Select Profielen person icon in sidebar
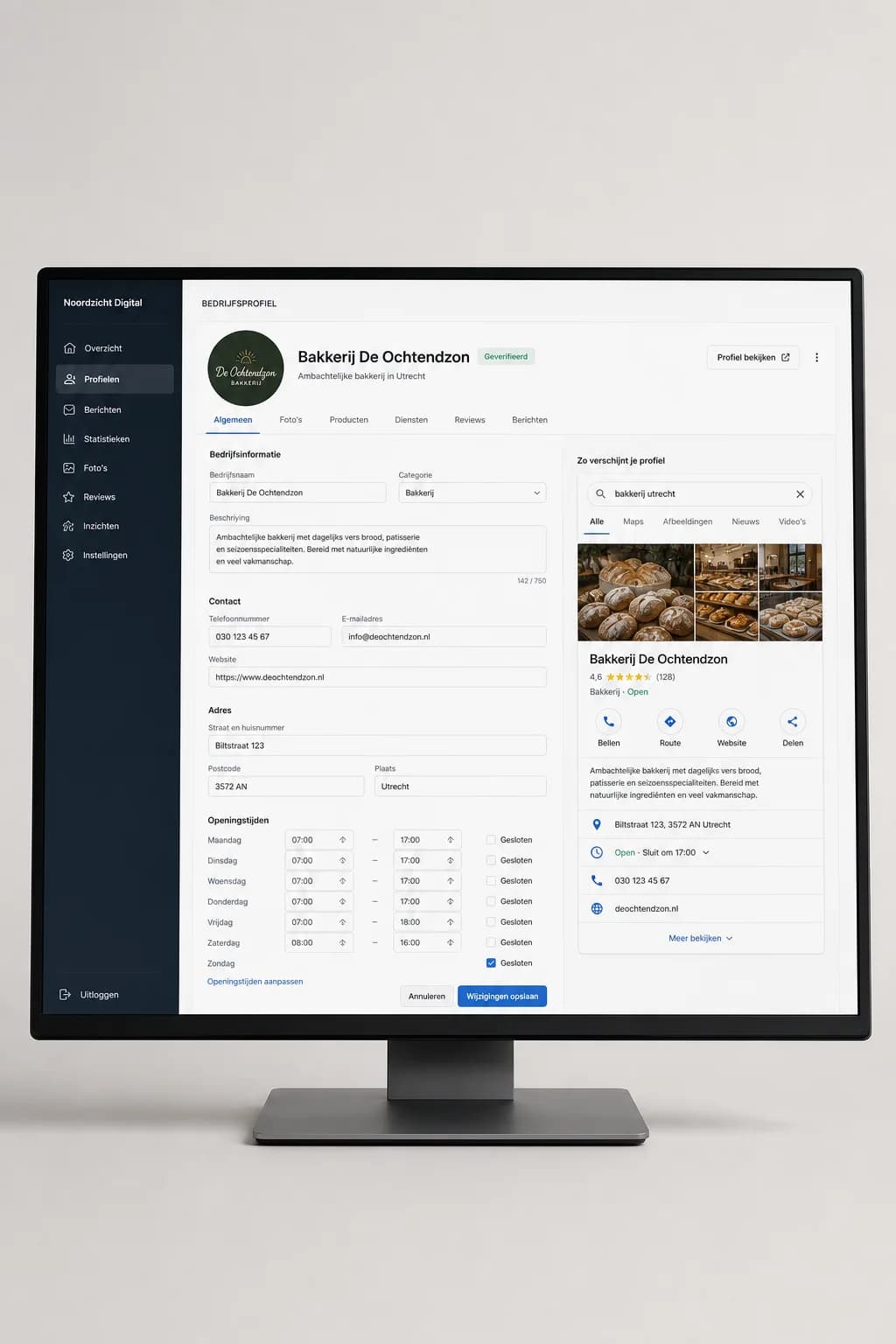Image resolution: width=896 pixels, height=1344 pixels. coord(70,379)
